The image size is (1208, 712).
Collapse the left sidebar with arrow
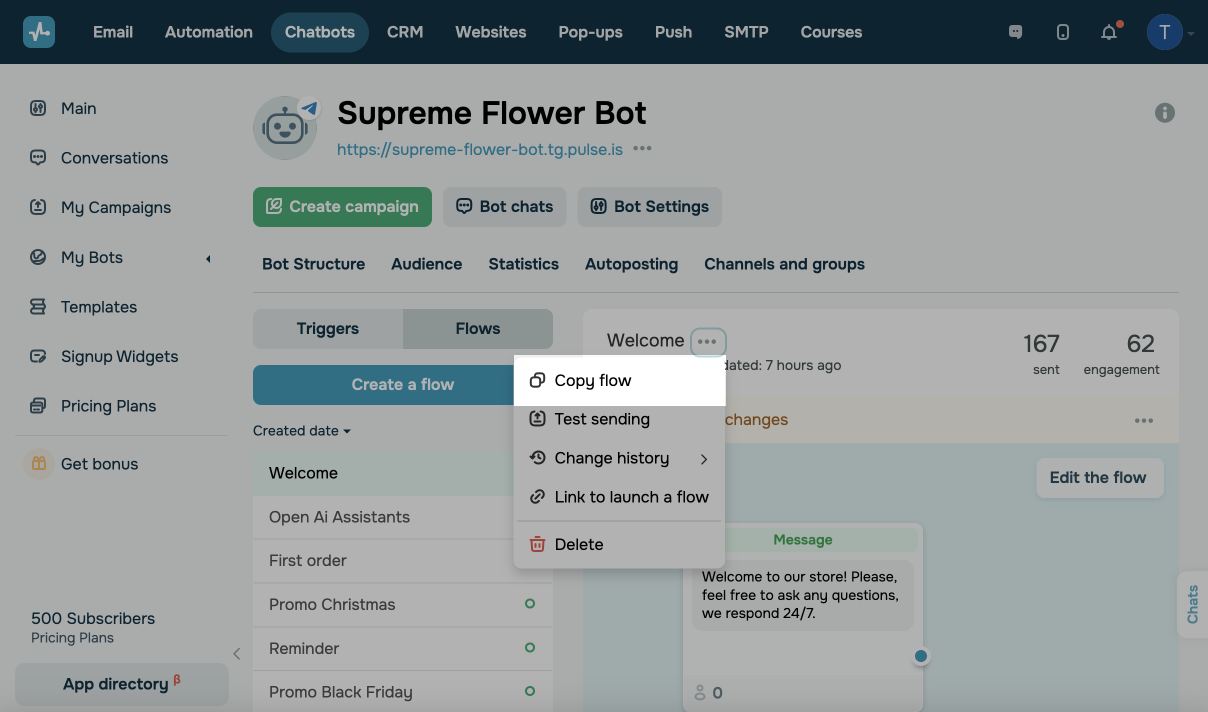point(236,654)
